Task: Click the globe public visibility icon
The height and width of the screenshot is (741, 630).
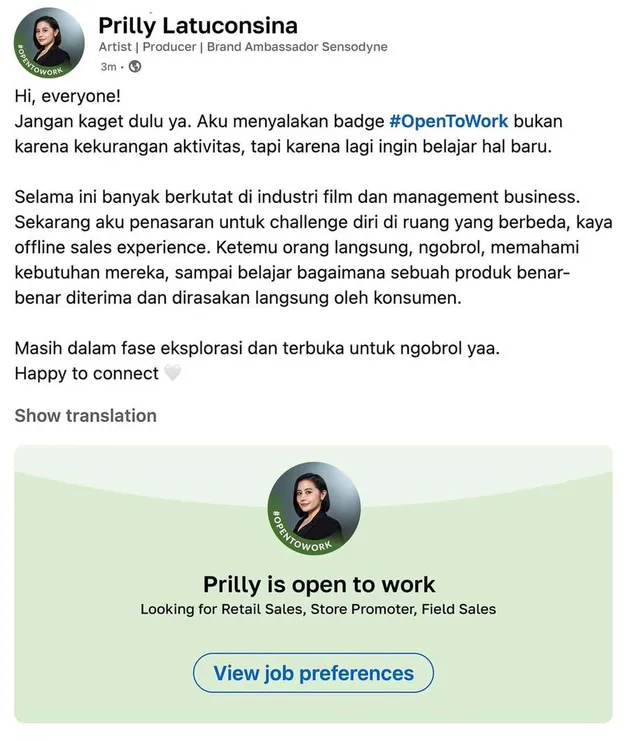Action: [x=136, y=67]
